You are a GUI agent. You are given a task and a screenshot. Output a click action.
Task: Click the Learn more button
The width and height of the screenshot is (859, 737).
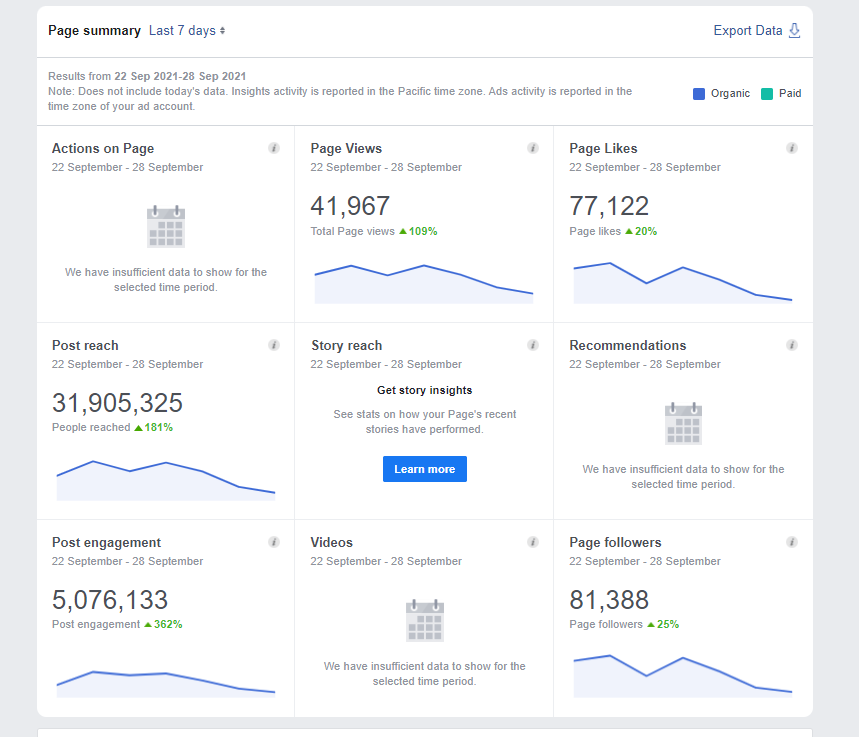point(425,469)
